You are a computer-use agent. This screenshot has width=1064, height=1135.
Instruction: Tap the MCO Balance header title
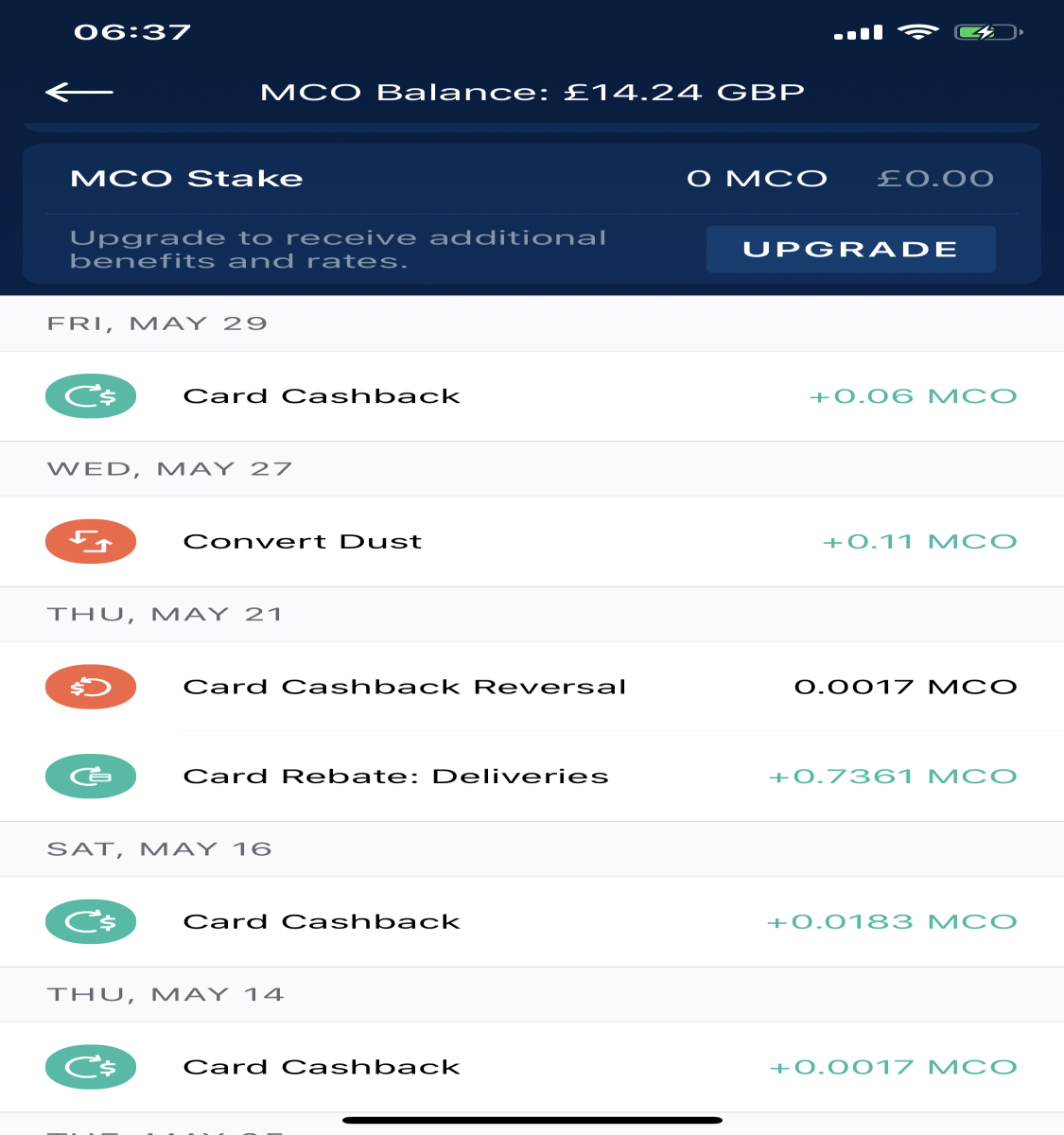click(x=532, y=92)
